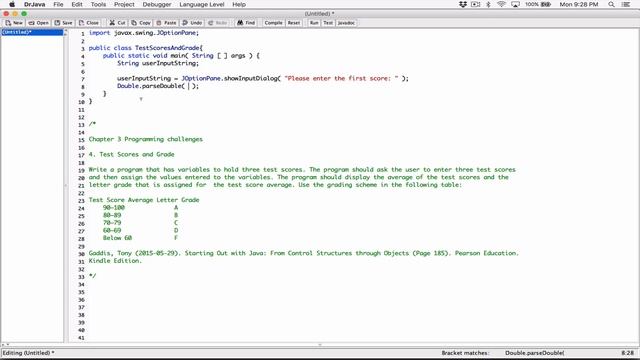The width and height of the screenshot is (640, 360).
Task: Click the green zoom window button
Action: click(x=24, y=14)
